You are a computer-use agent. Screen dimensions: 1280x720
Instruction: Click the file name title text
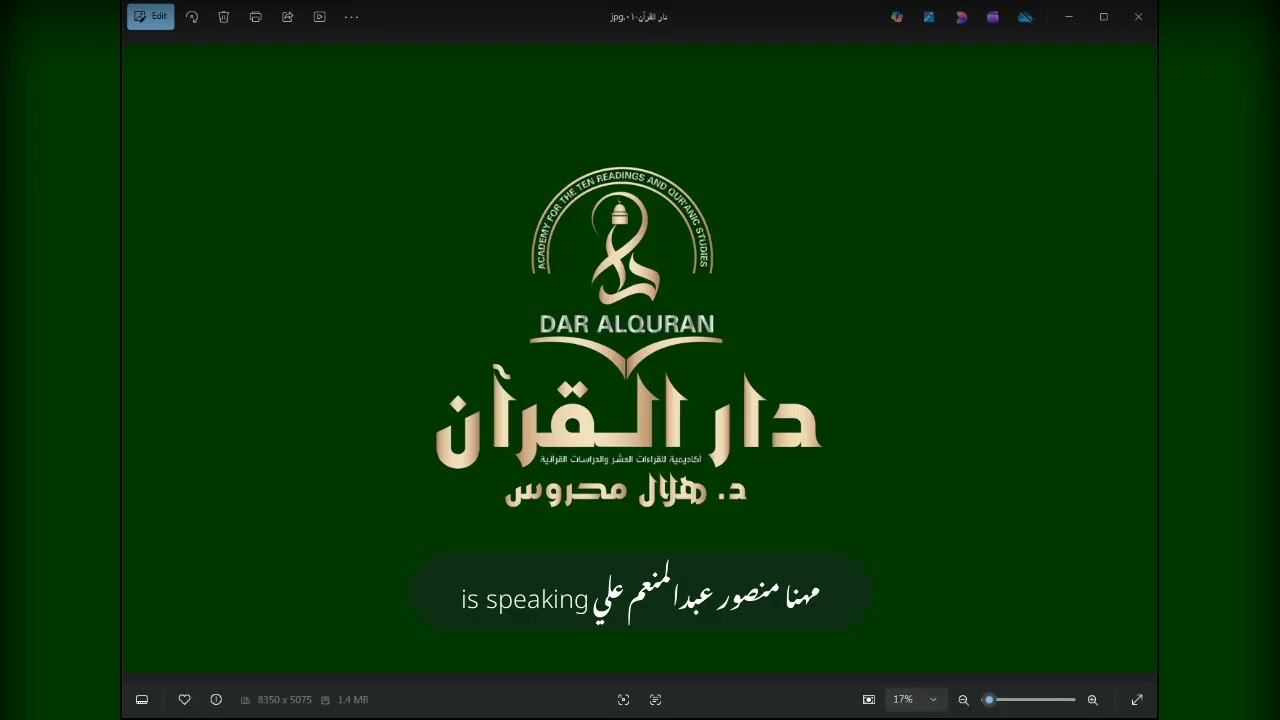(639, 17)
